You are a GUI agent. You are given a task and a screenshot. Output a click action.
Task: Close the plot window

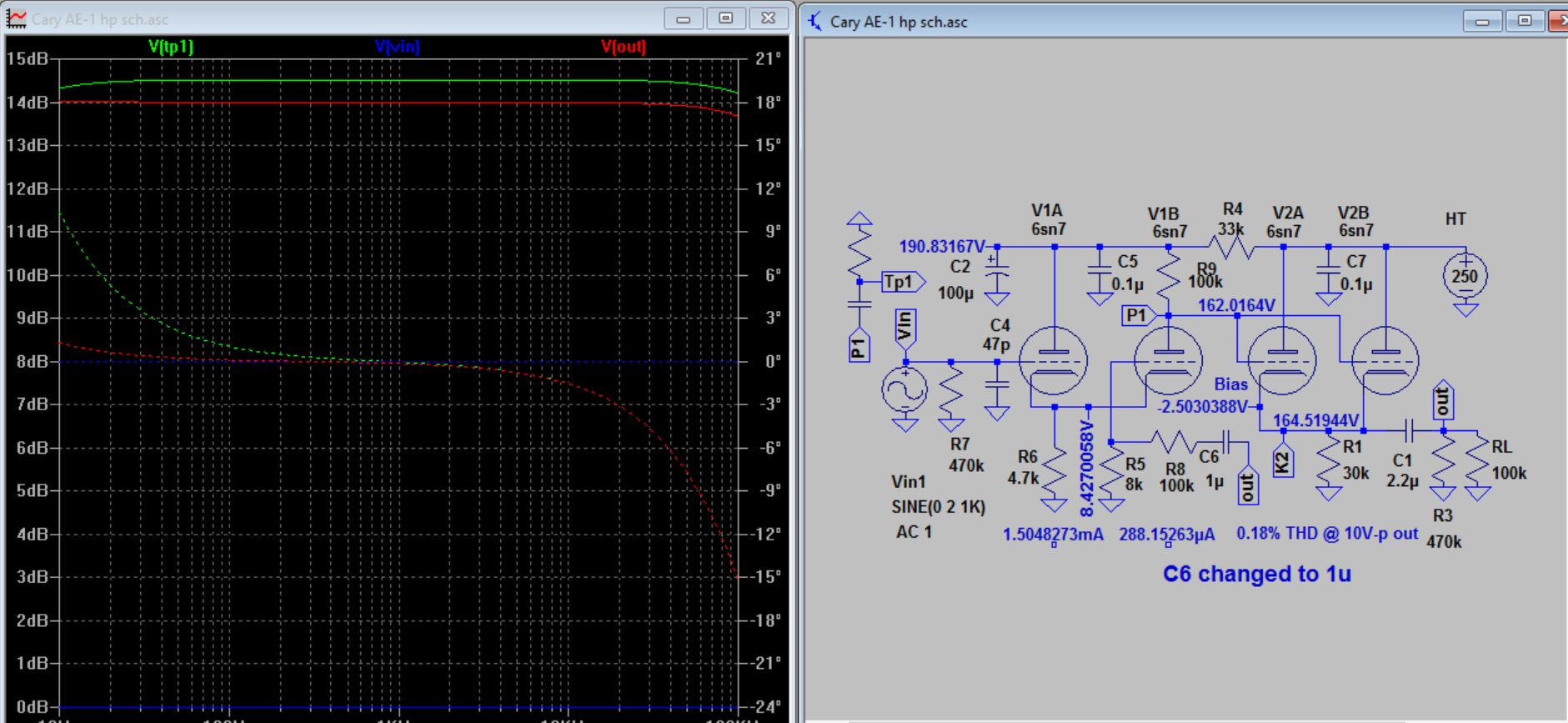point(769,18)
